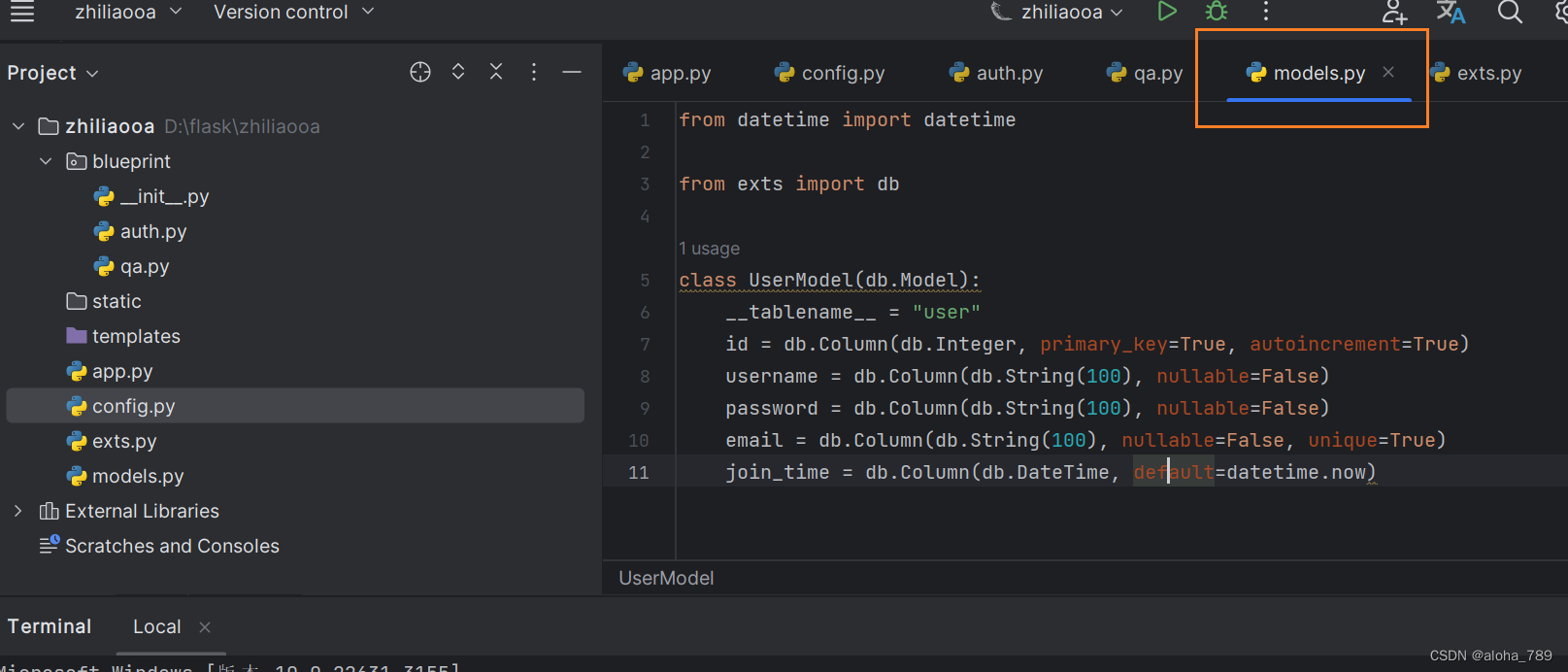The width and height of the screenshot is (1568, 672).
Task: Hide the Project panel with minus icon
Action: 572,72
